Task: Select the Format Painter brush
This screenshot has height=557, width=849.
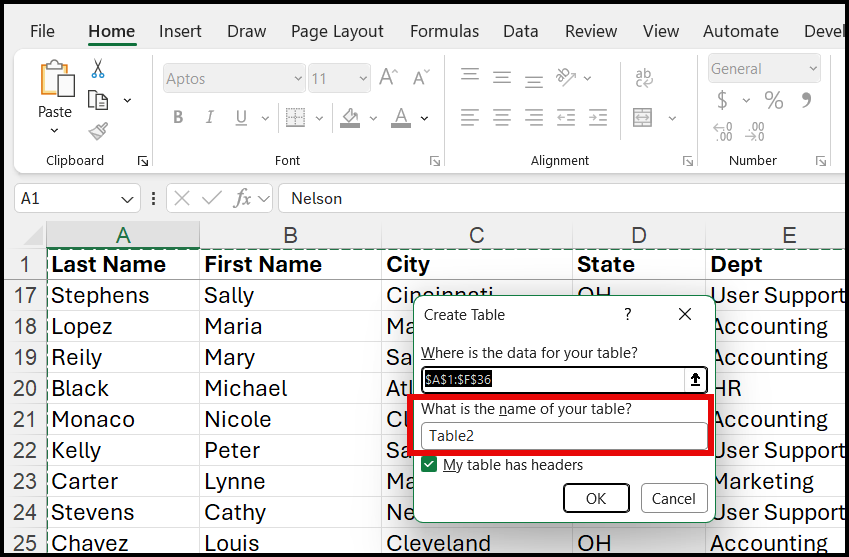Action: 98,130
